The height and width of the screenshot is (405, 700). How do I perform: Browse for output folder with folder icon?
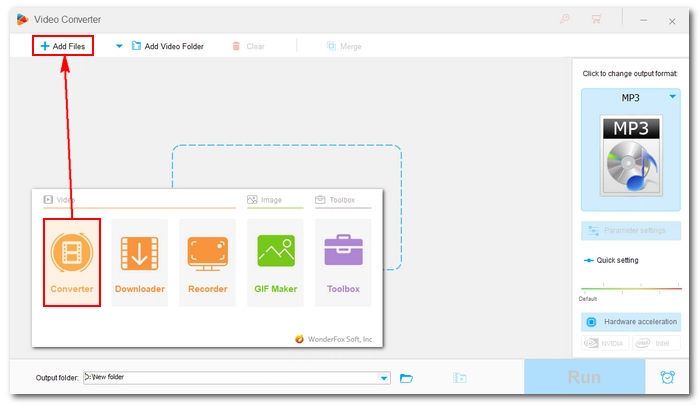(x=407, y=378)
